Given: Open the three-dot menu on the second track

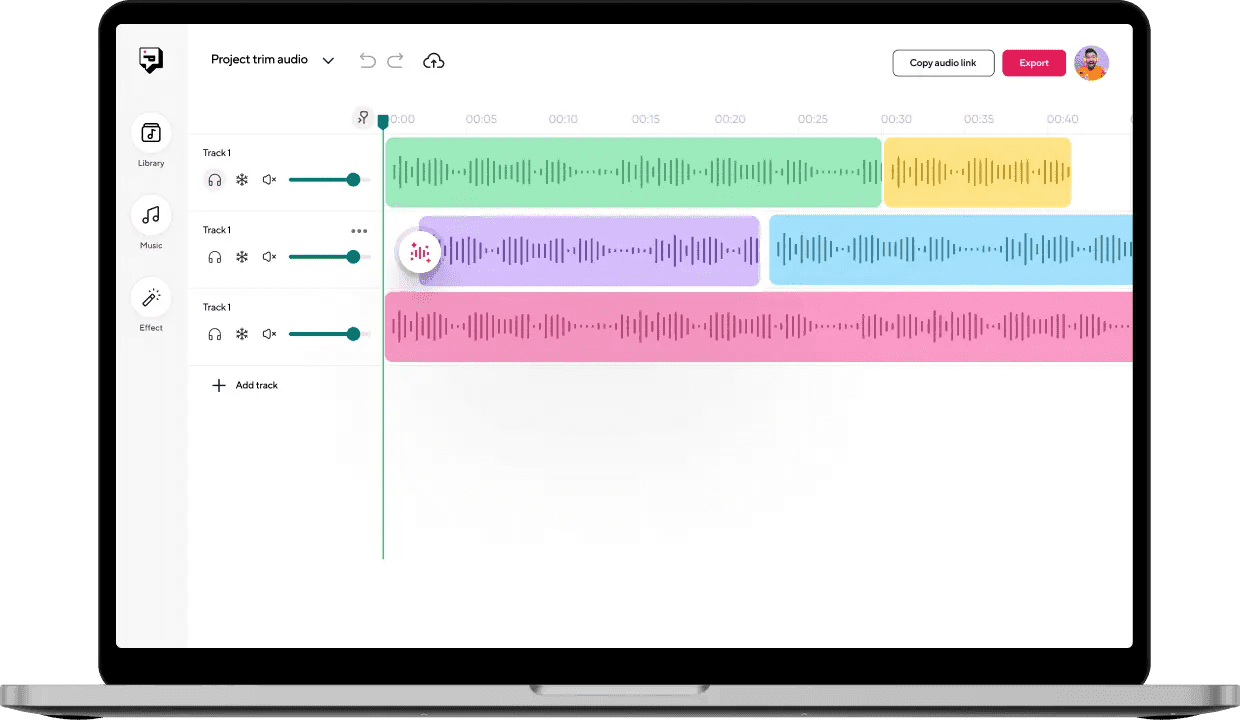Looking at the screenshot, I should (359, 231).
